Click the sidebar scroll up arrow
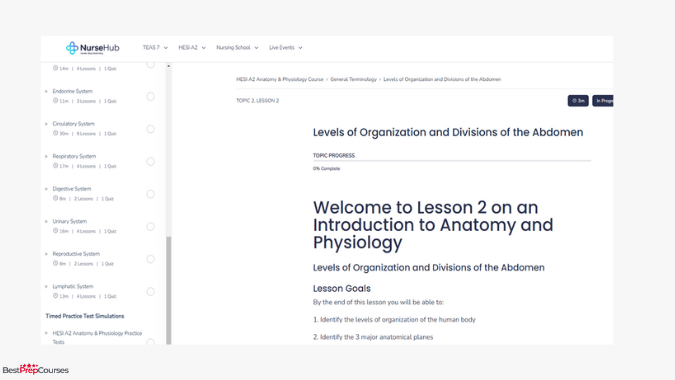This screenshot has height=380, width=675. 169,66
